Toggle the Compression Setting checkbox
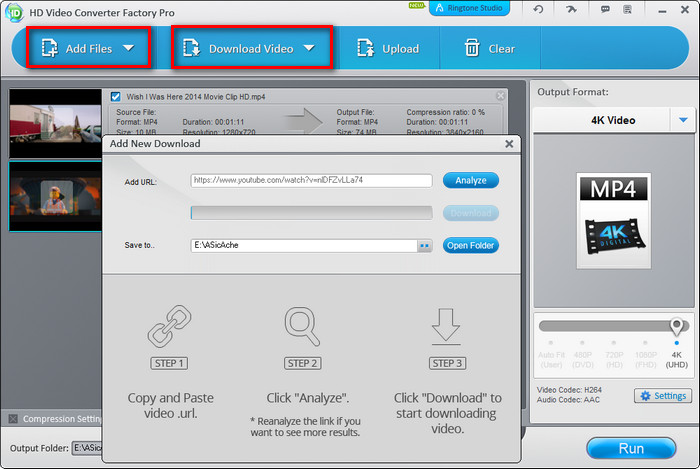The height and width of the screenshot is (469, 700). coord(13,419)
